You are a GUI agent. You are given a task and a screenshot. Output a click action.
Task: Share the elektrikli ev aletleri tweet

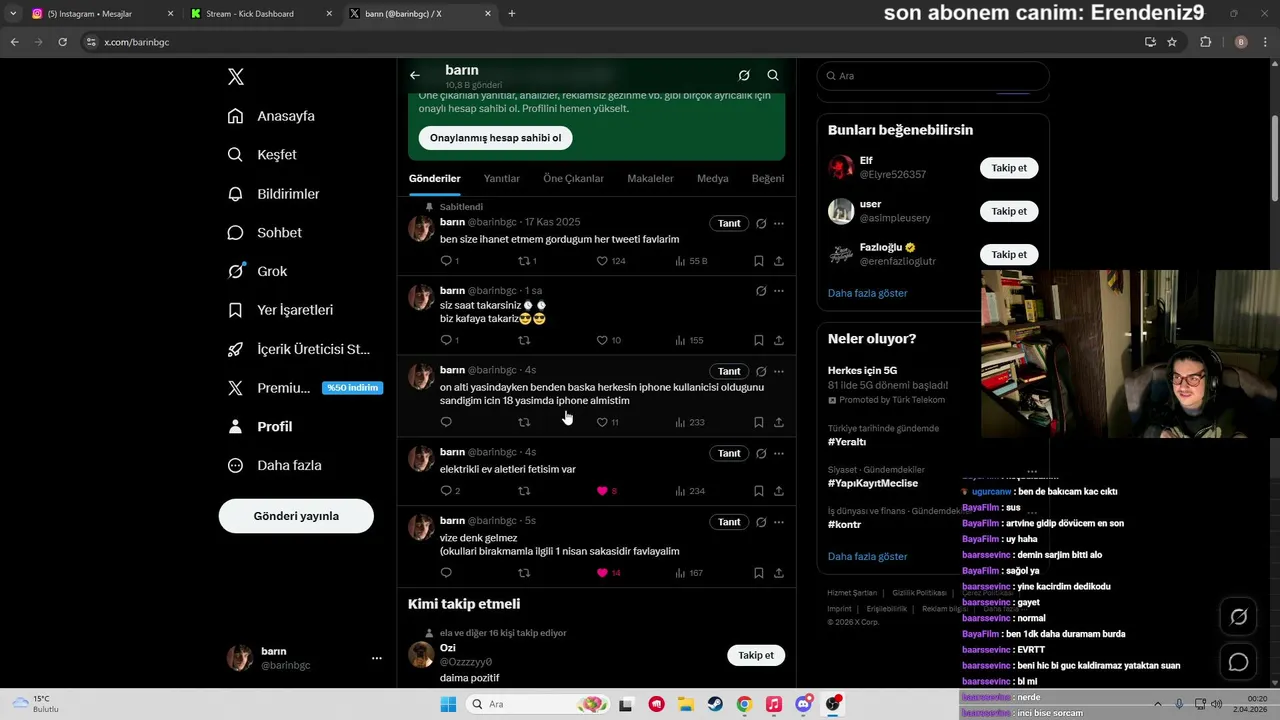[779, 491]
